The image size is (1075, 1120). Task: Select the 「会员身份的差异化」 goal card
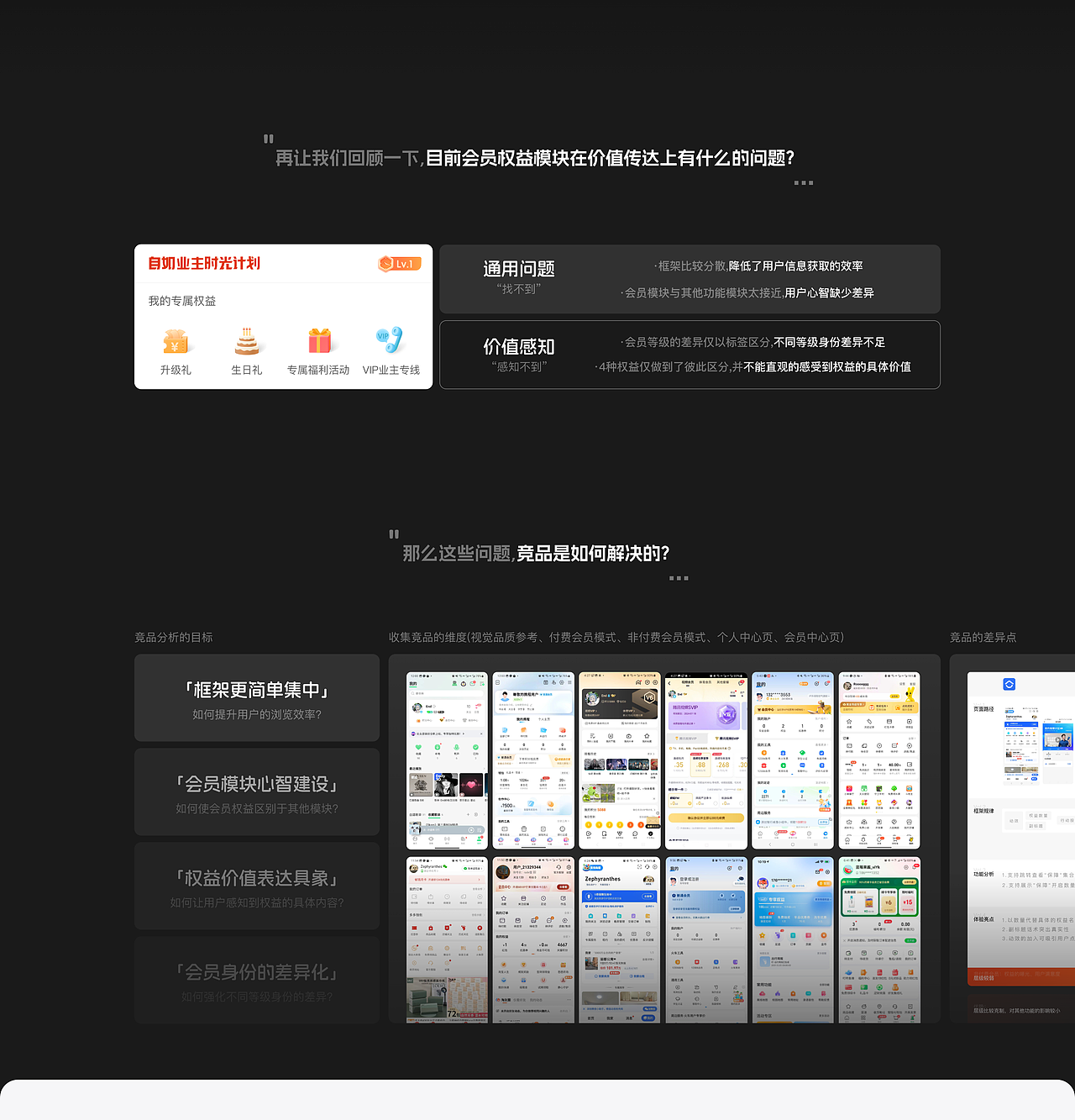click(x=256, y=980)
